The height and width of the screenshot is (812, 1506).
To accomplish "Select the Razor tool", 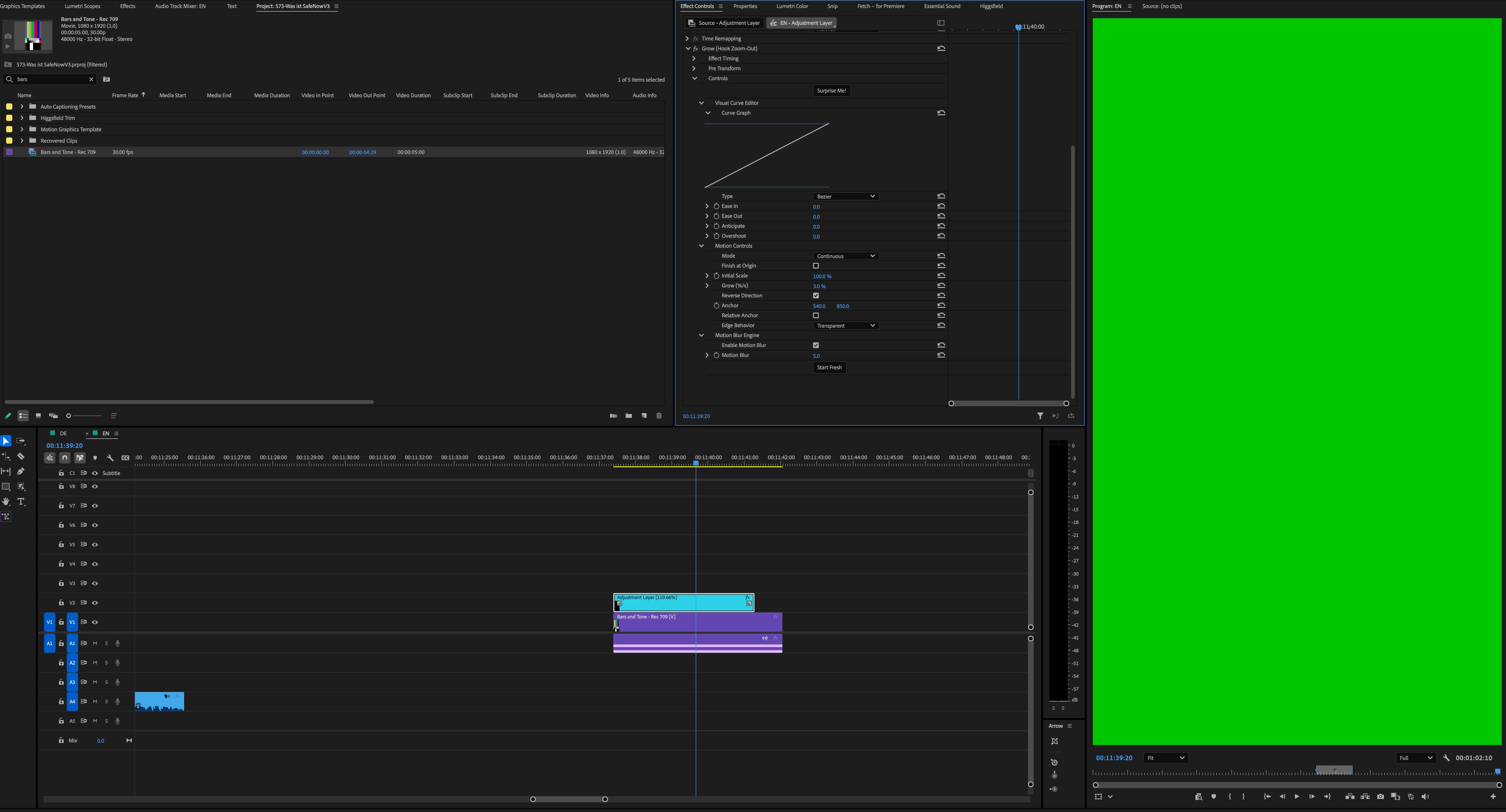I will (x=21, y=456).
